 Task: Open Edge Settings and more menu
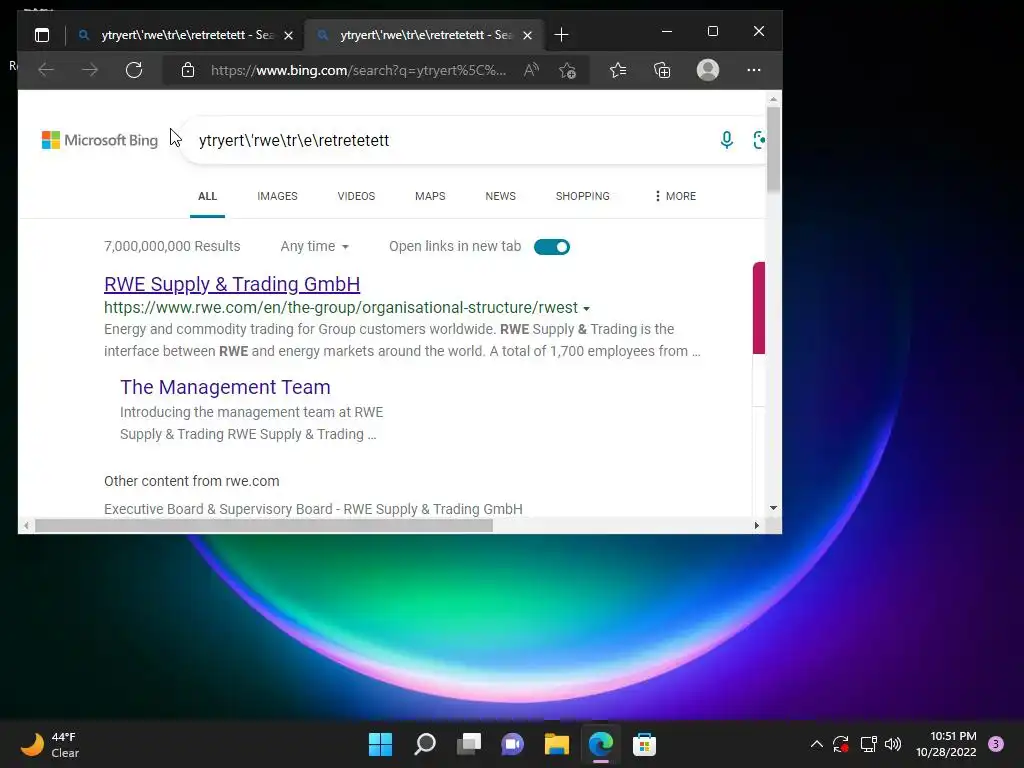[754, 70]
